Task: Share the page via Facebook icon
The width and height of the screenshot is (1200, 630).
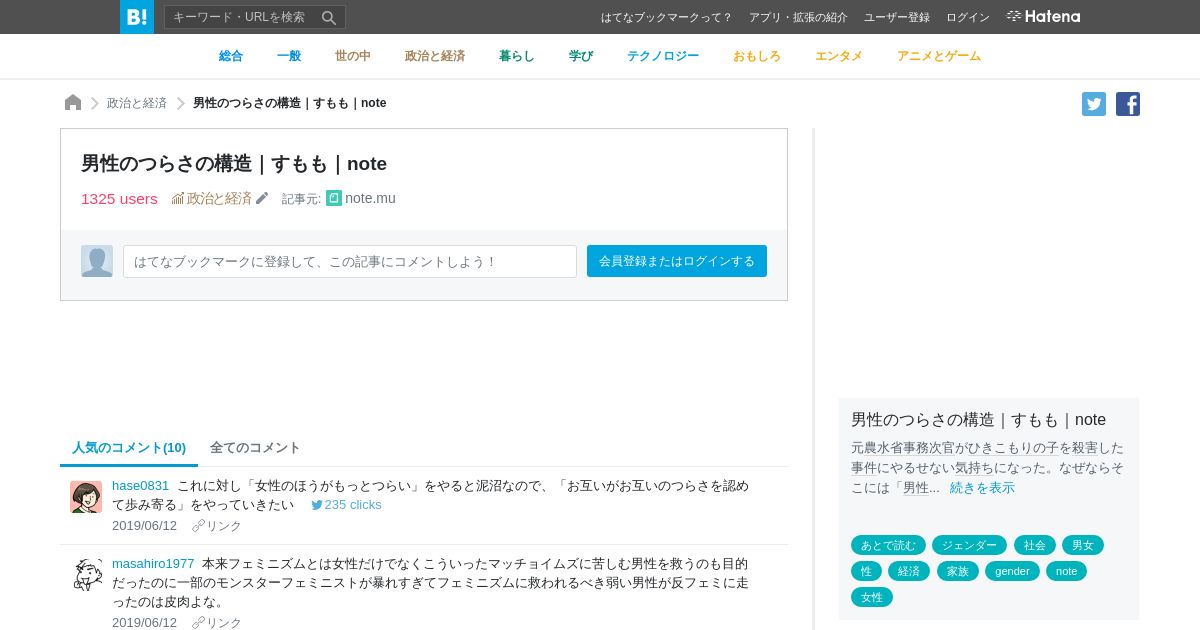Action: click(x=1128, y=104)
